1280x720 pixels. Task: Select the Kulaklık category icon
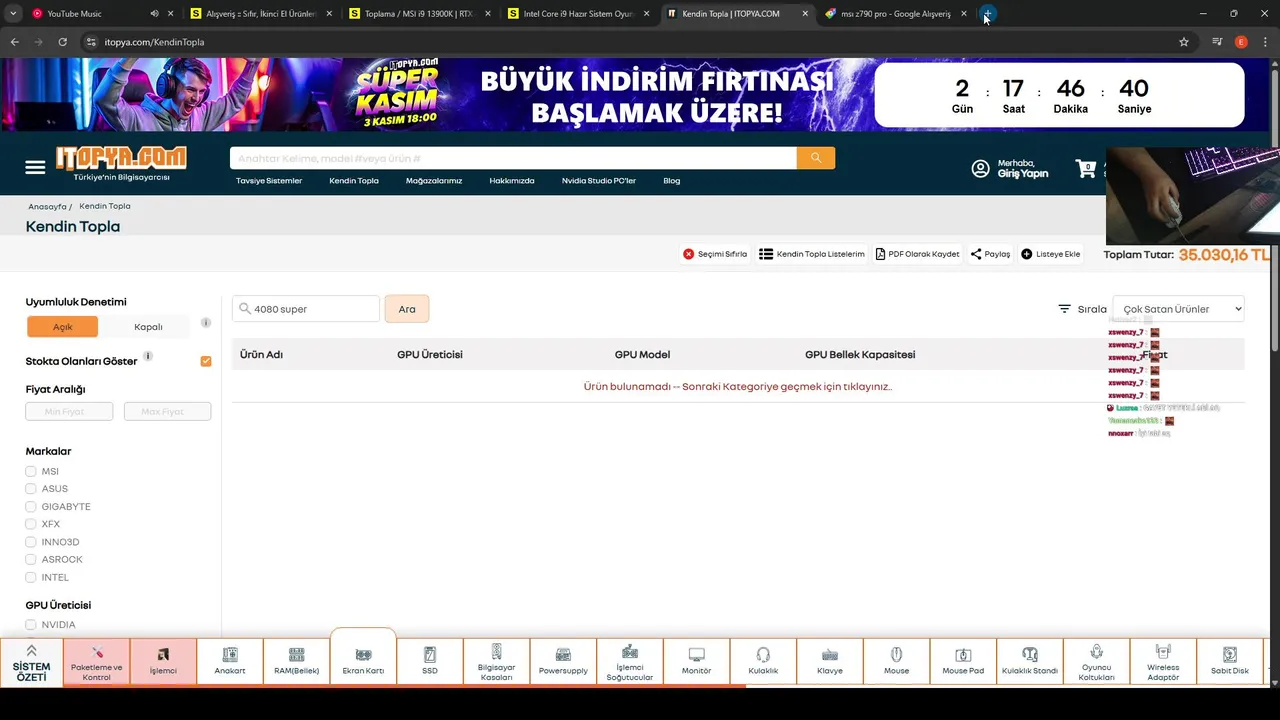click(763, 663)
